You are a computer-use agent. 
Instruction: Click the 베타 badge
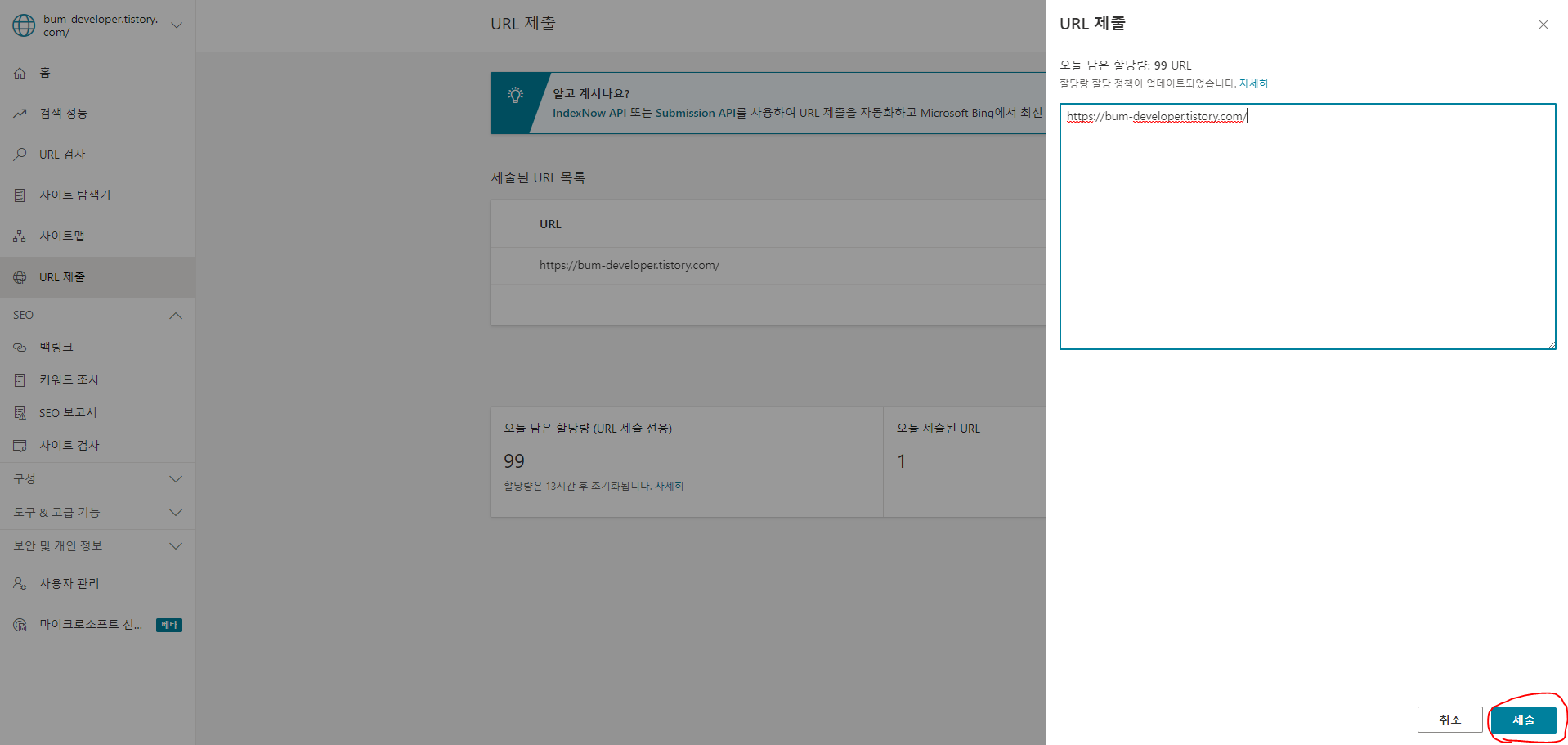(169, 625)
